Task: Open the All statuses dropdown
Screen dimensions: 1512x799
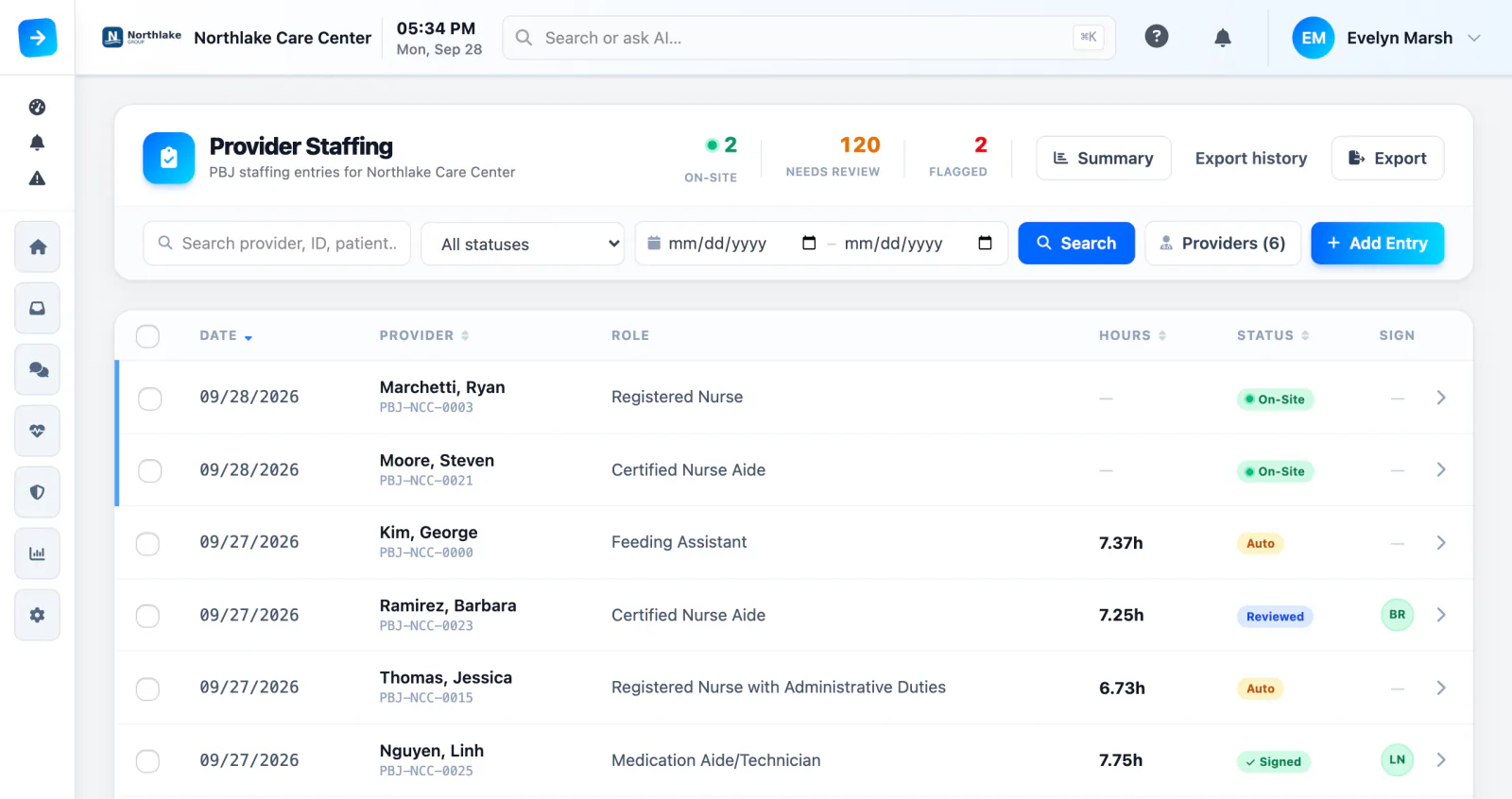Action: 523,244
